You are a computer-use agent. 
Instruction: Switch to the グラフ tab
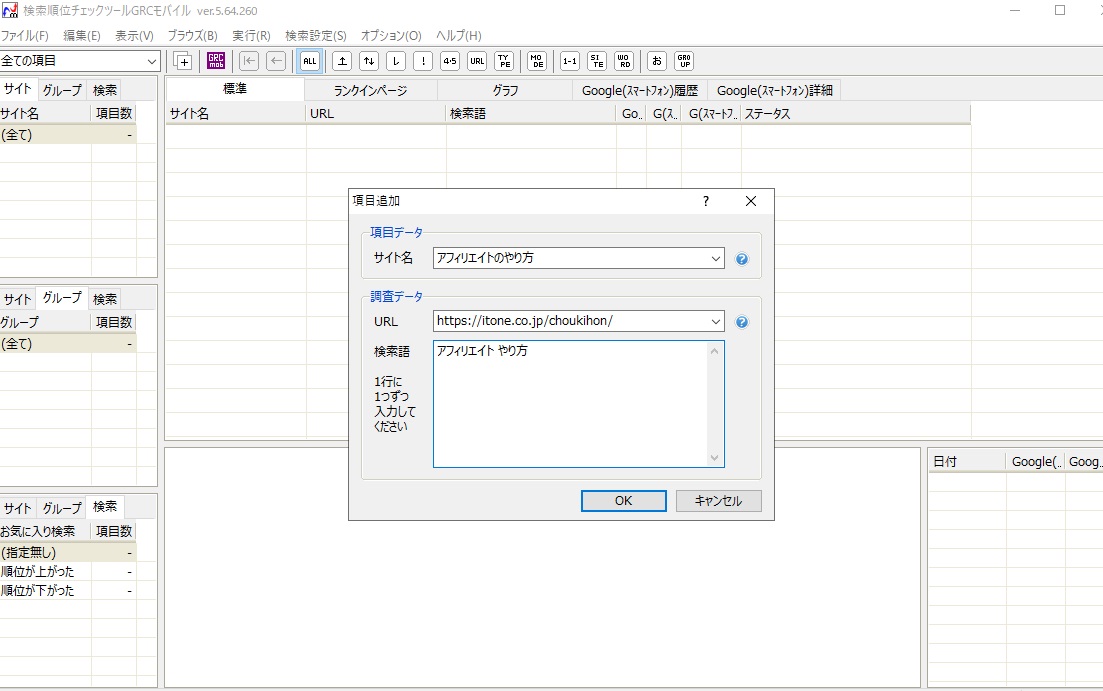point(505,90)
